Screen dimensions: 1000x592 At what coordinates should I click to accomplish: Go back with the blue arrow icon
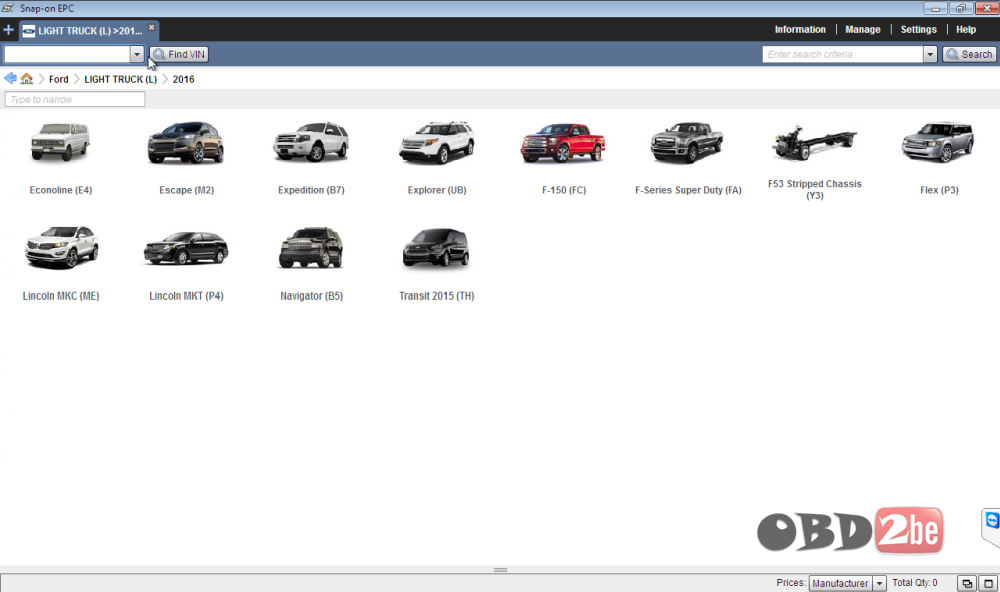pyautogui.click(x=10, y=78)
